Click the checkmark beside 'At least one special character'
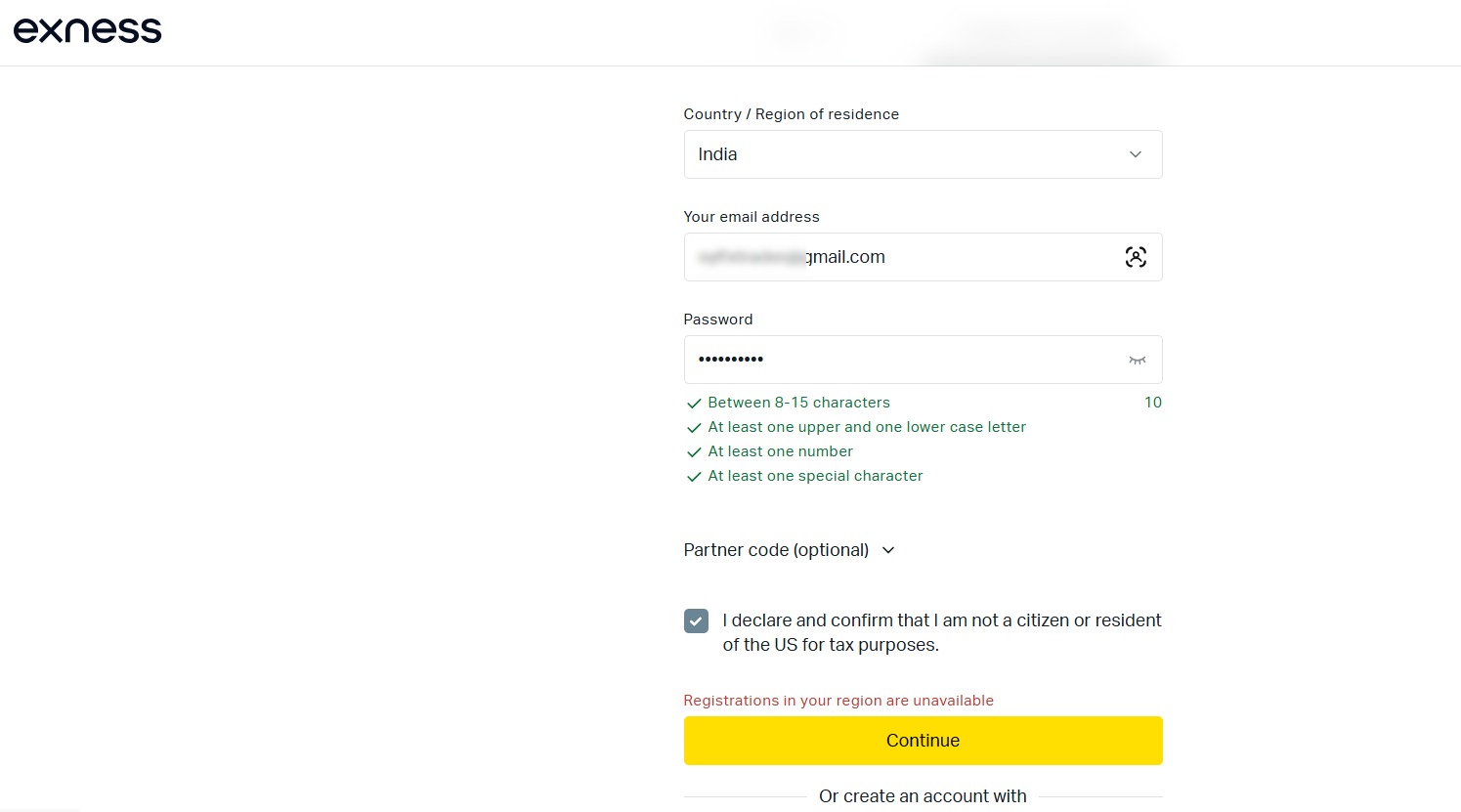This screenshot has height=812, width=1461. pos(694,476)
